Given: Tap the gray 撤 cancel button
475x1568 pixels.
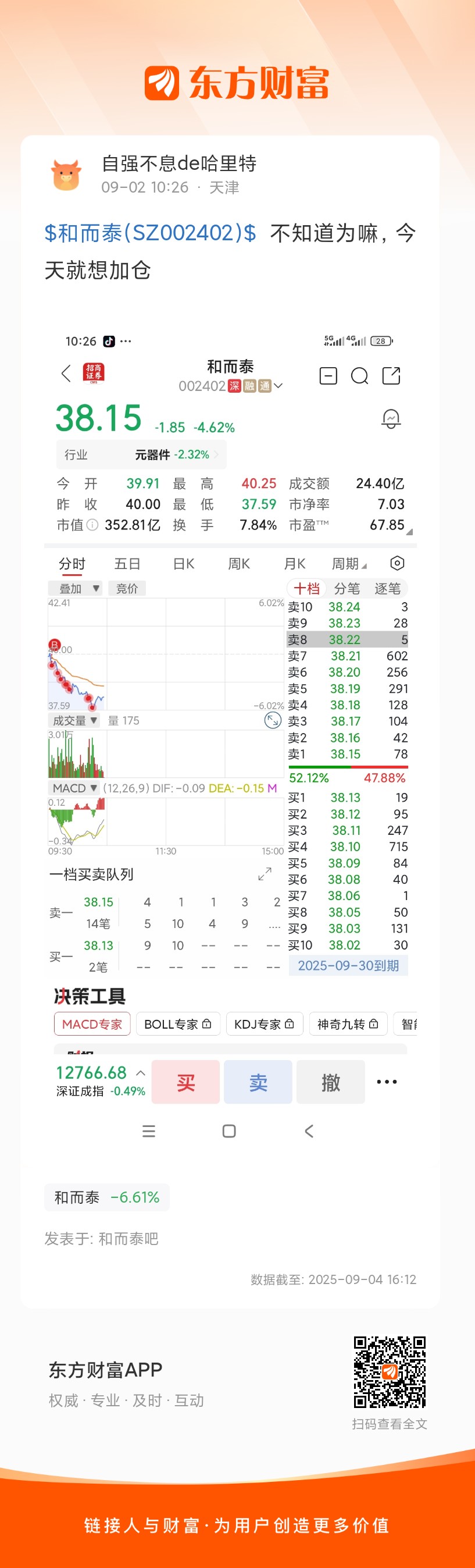Looking at the screenshot, I should click(x=331, y=1082).
